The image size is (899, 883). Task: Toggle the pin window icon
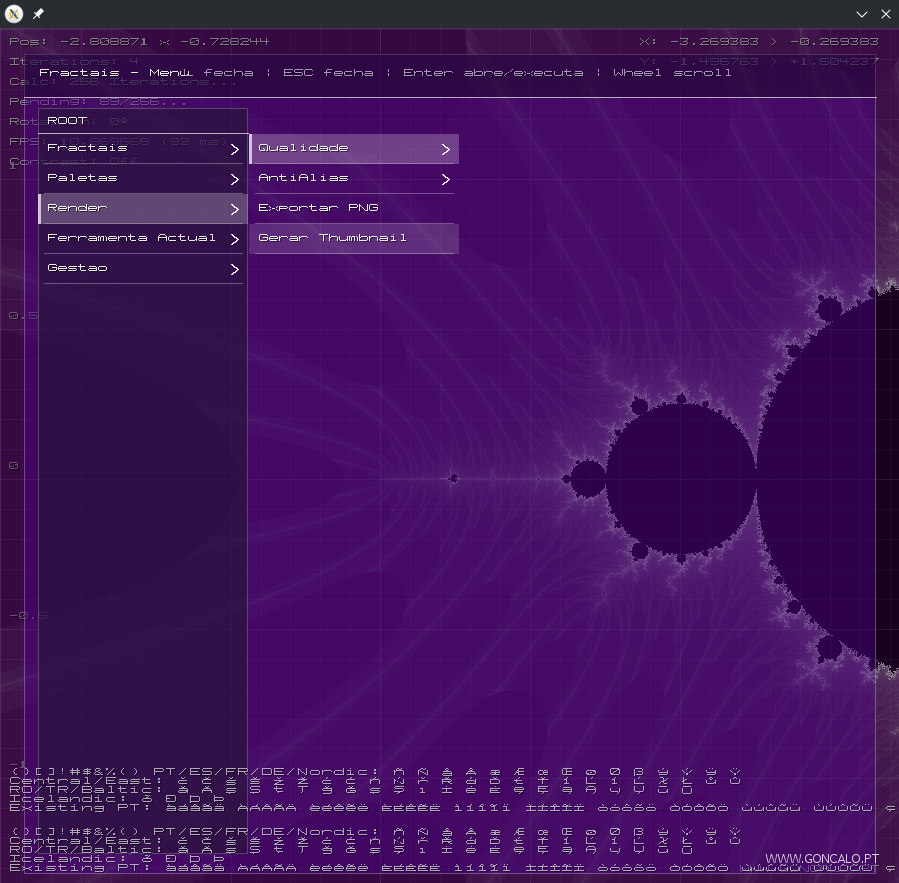coord(38,14)
